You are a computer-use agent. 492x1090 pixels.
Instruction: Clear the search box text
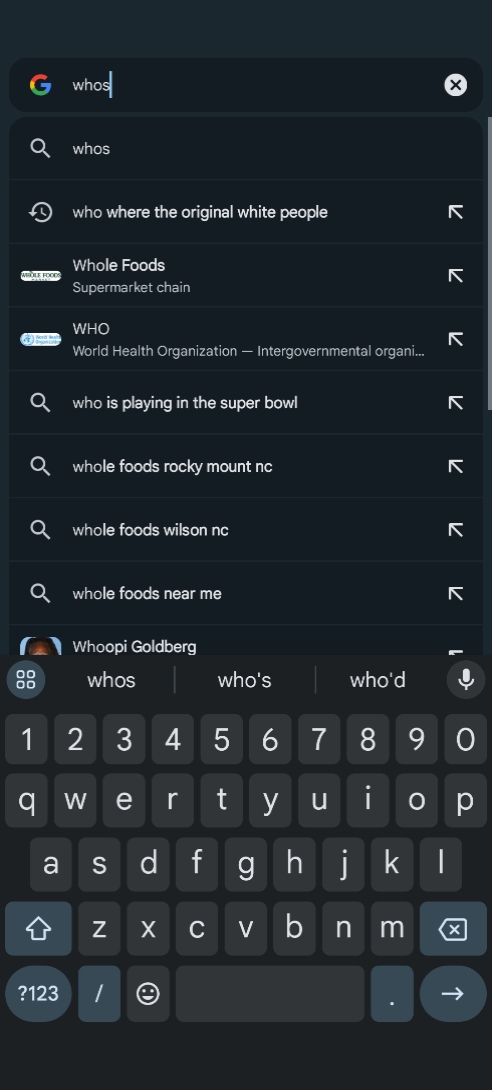[455, 85]
